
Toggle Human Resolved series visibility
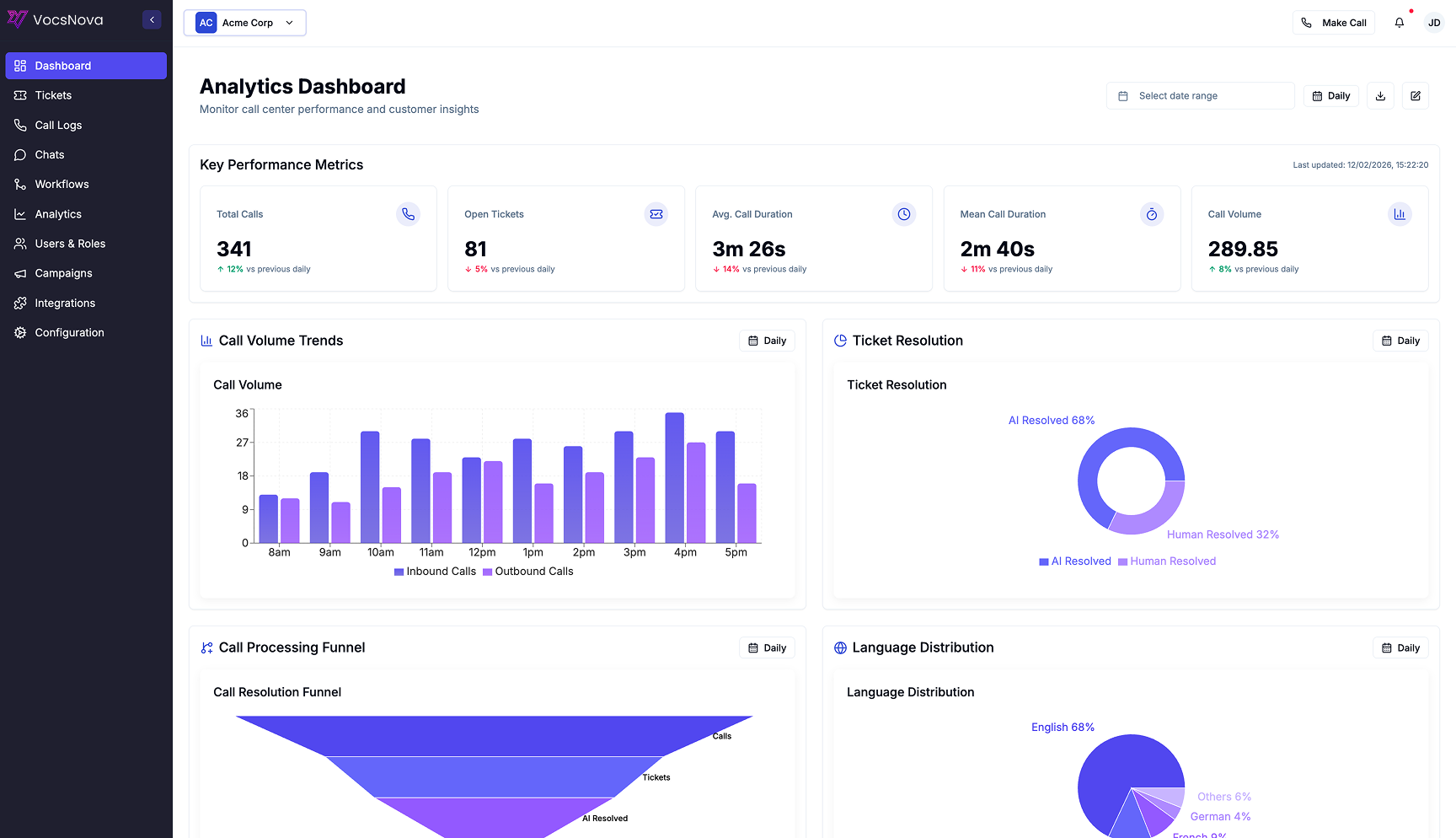(x=1166, y=561)
